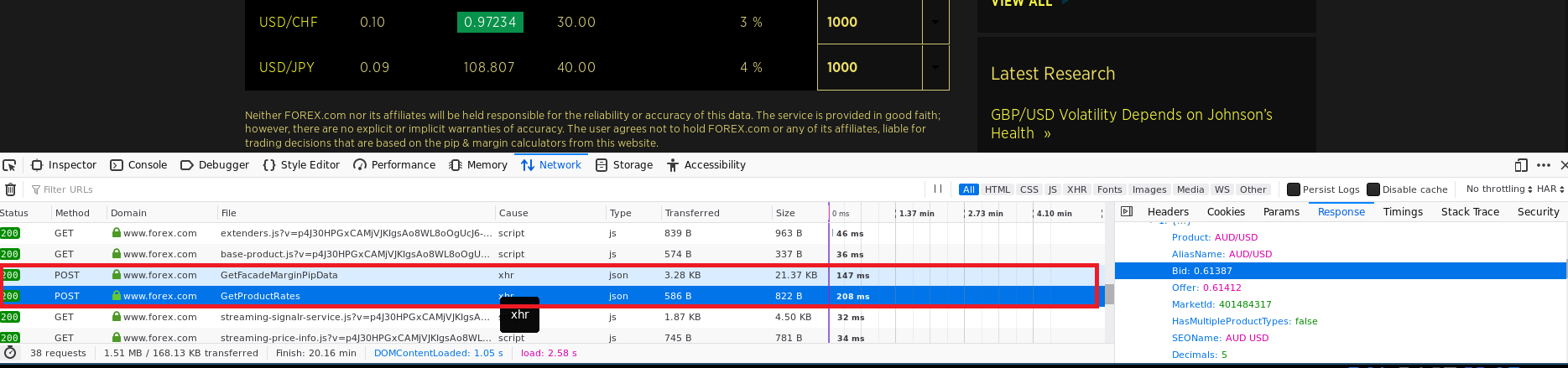Open the USD/JPY trade size dropdown arrow

[x=935, y=67]
